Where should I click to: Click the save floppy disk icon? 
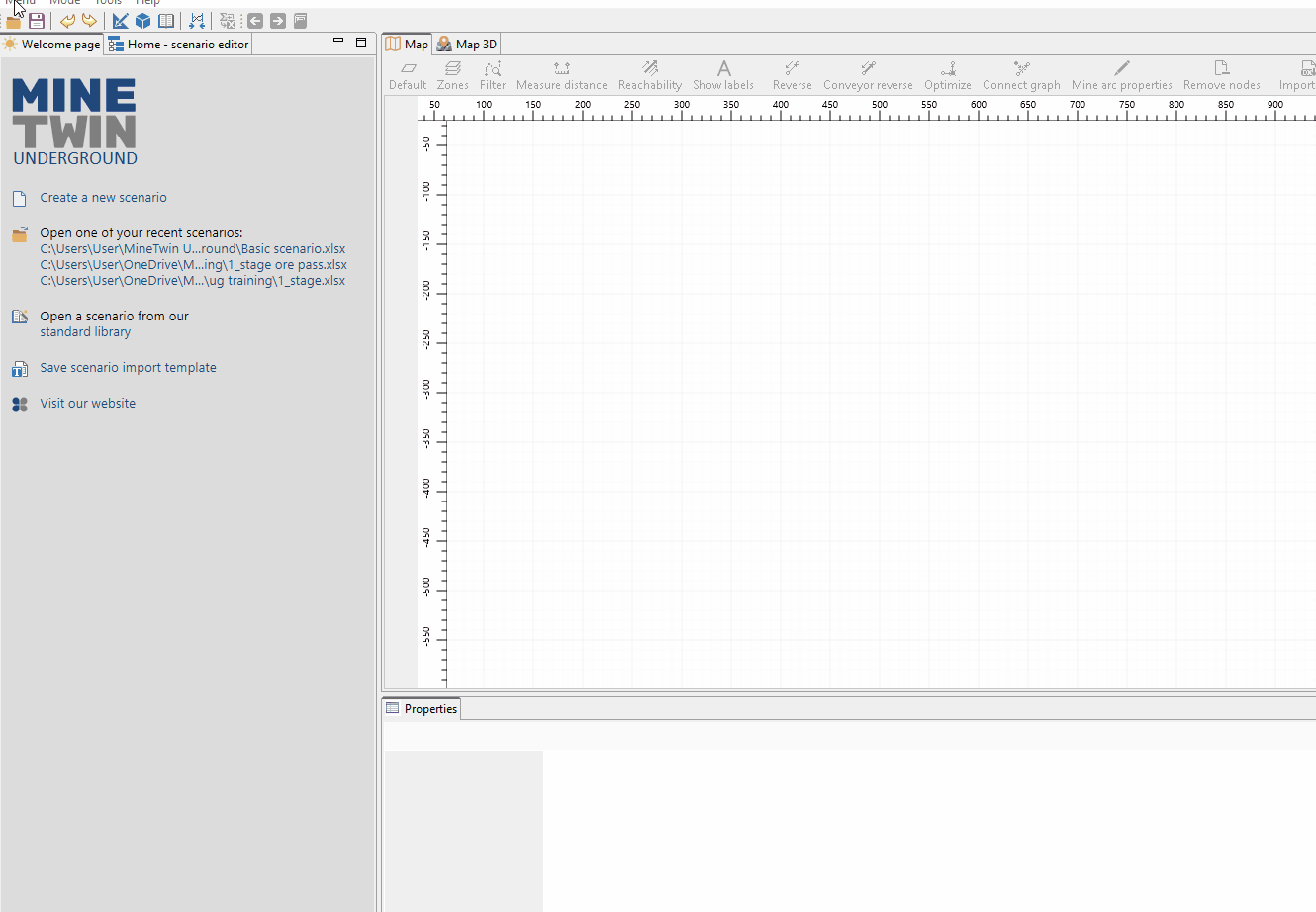click(37, 21)
